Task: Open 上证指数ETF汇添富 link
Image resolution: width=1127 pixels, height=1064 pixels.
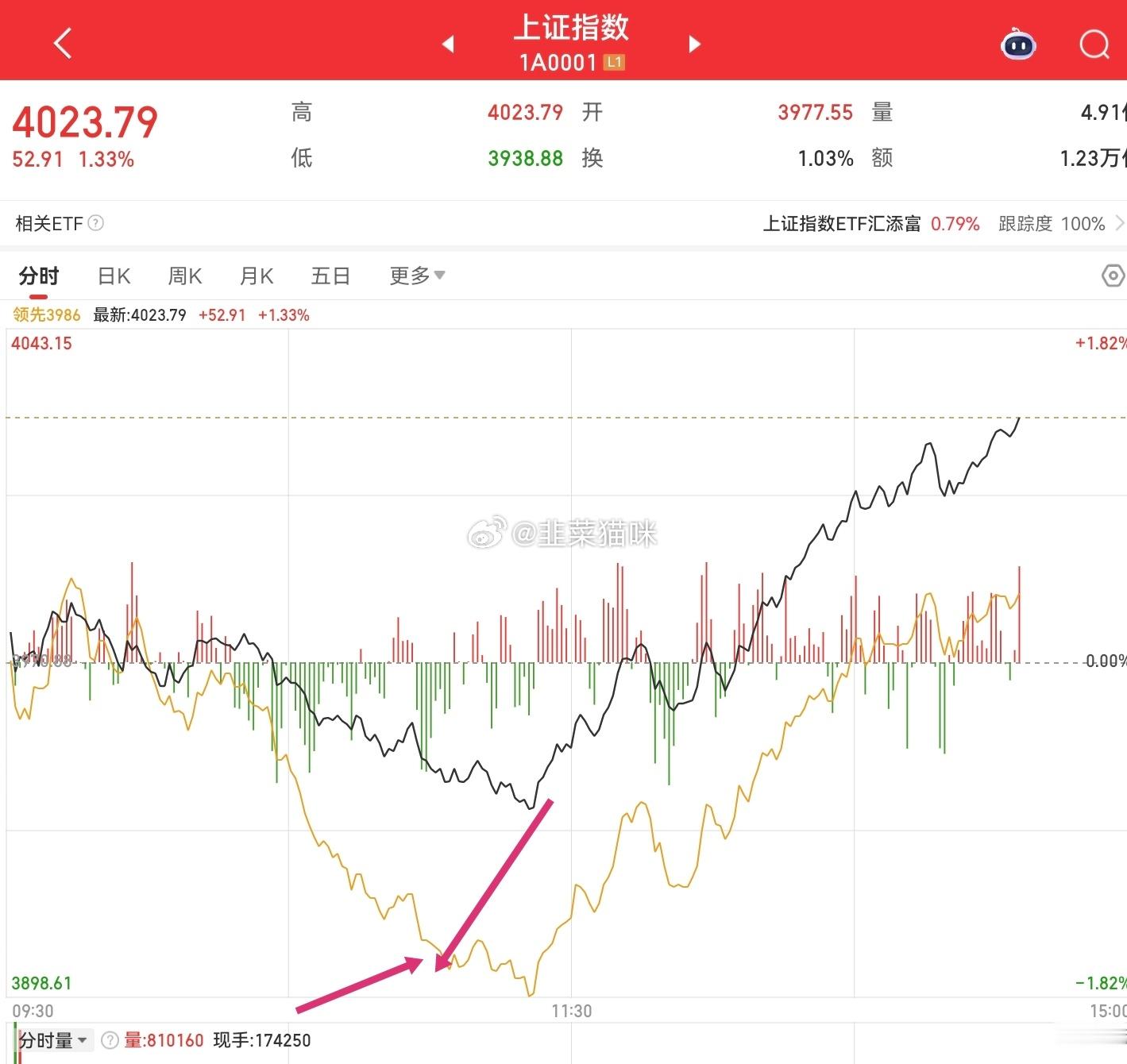Action: (842, 224)
